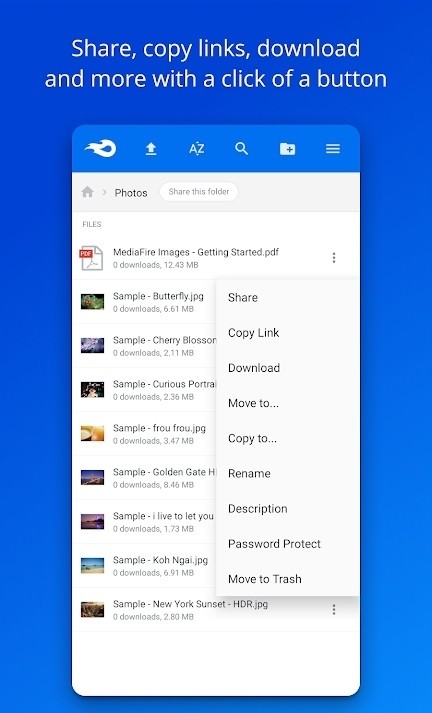The height and width of the screenshot is (713, 432).
Task: Choose Password Protect from the menu
Action: [x=274, y=544]
